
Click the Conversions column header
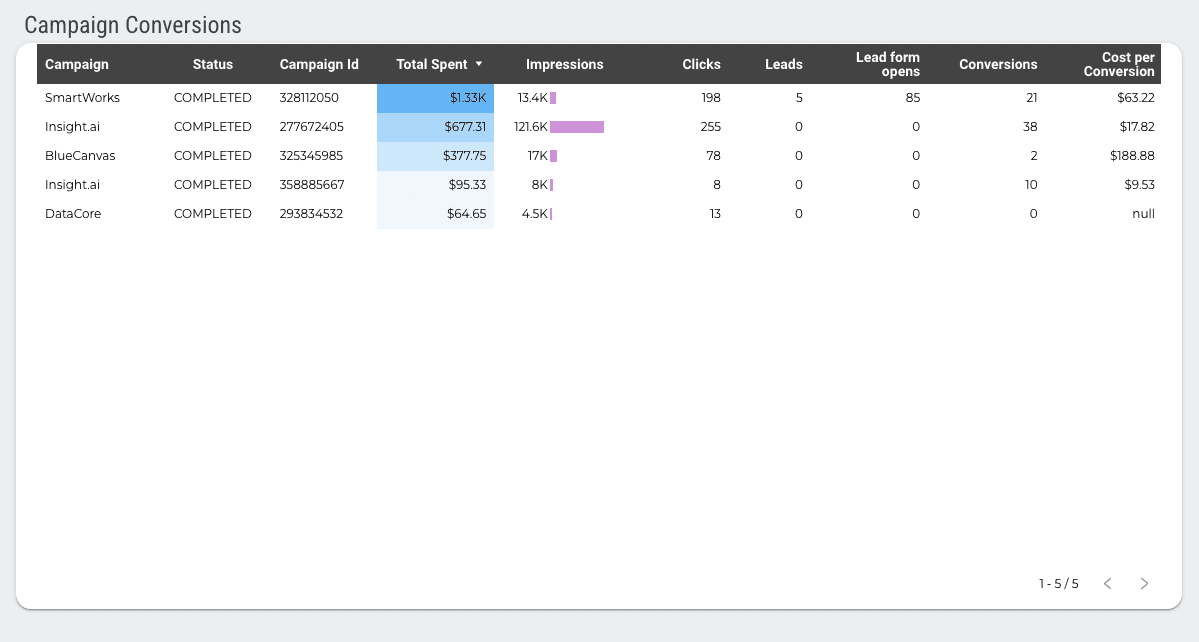(x=997, y=64)
